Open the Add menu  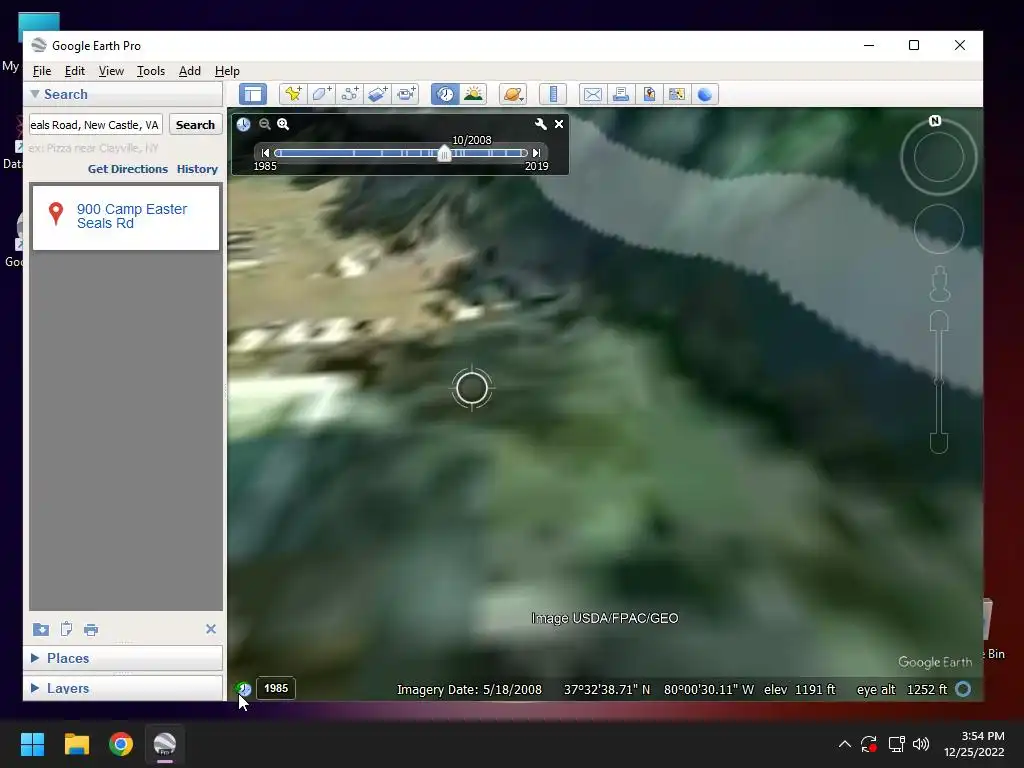pos(190,71)
